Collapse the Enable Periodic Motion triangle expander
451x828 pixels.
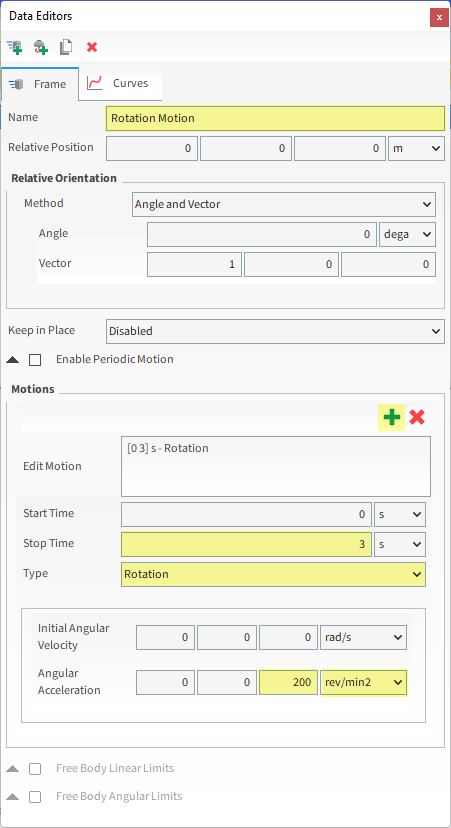tap(13, 360)
